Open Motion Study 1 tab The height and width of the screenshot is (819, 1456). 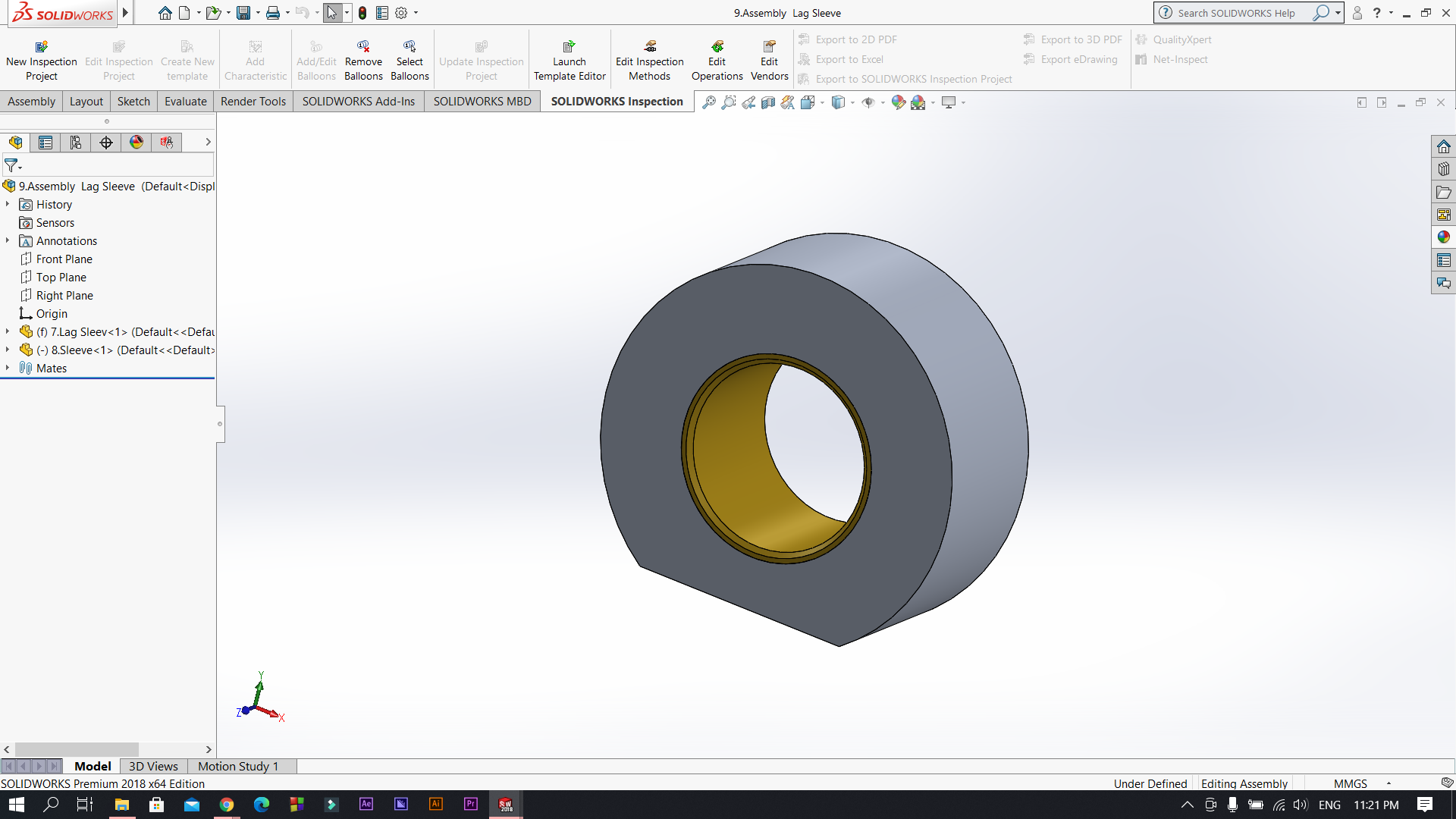(x=238, y=766)
